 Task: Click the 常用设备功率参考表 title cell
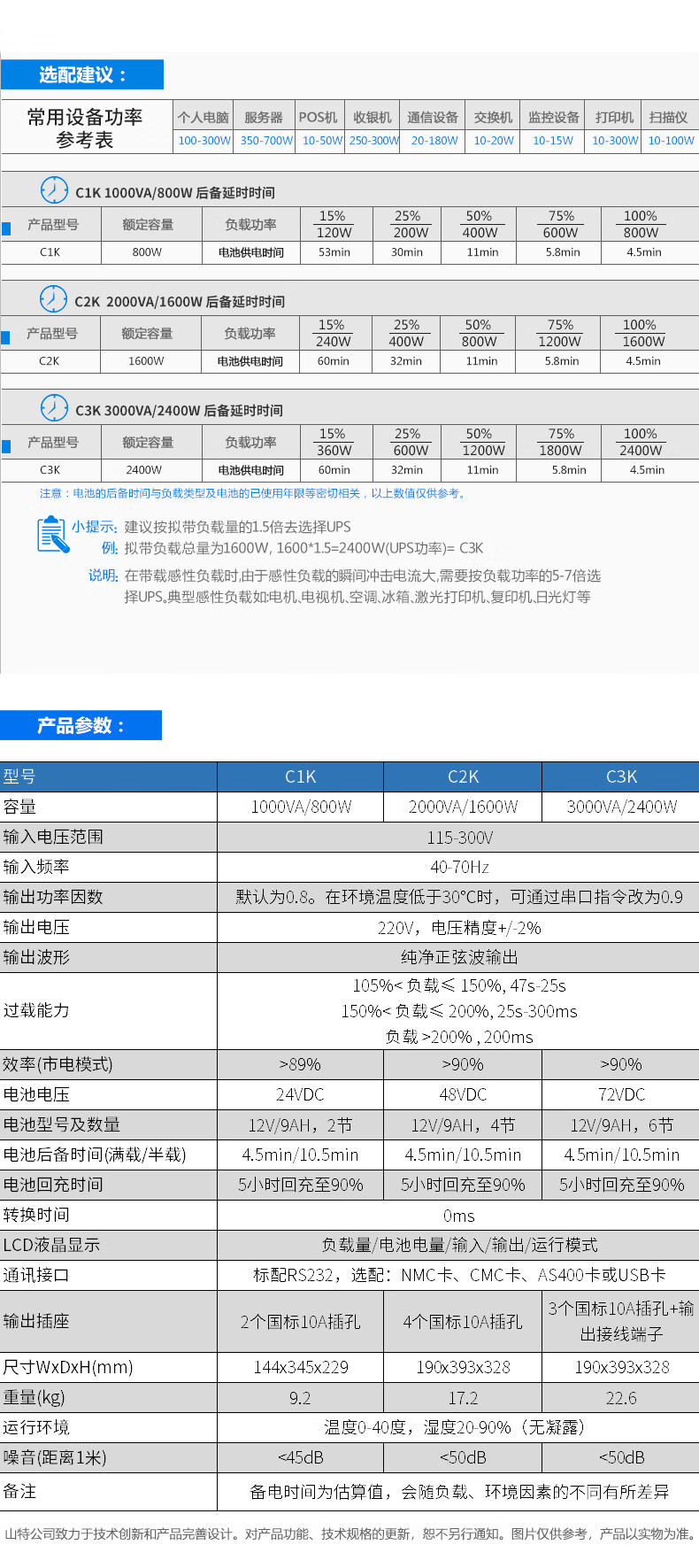pyautogui.click(x=85, y=128)
